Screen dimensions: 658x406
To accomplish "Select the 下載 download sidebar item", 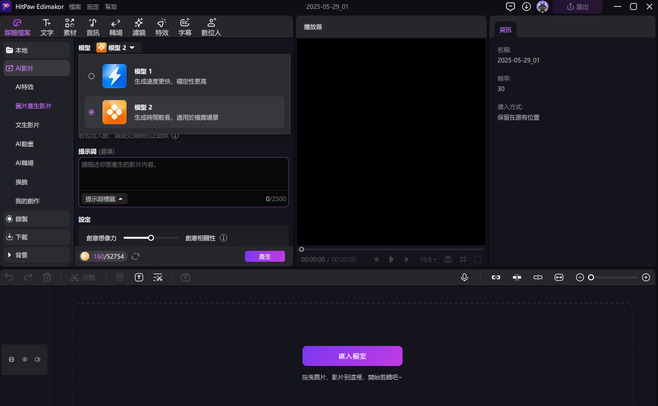I will coord(37,237).
